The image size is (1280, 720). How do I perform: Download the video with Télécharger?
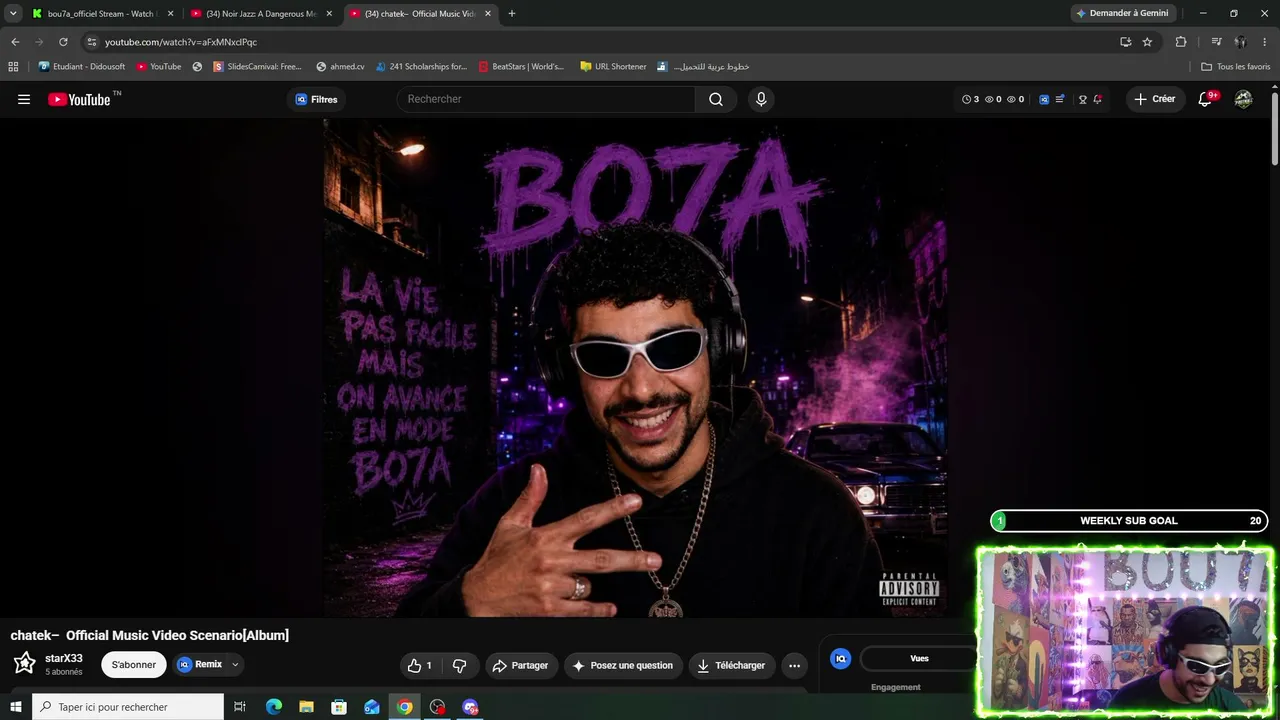coord(731,665)
